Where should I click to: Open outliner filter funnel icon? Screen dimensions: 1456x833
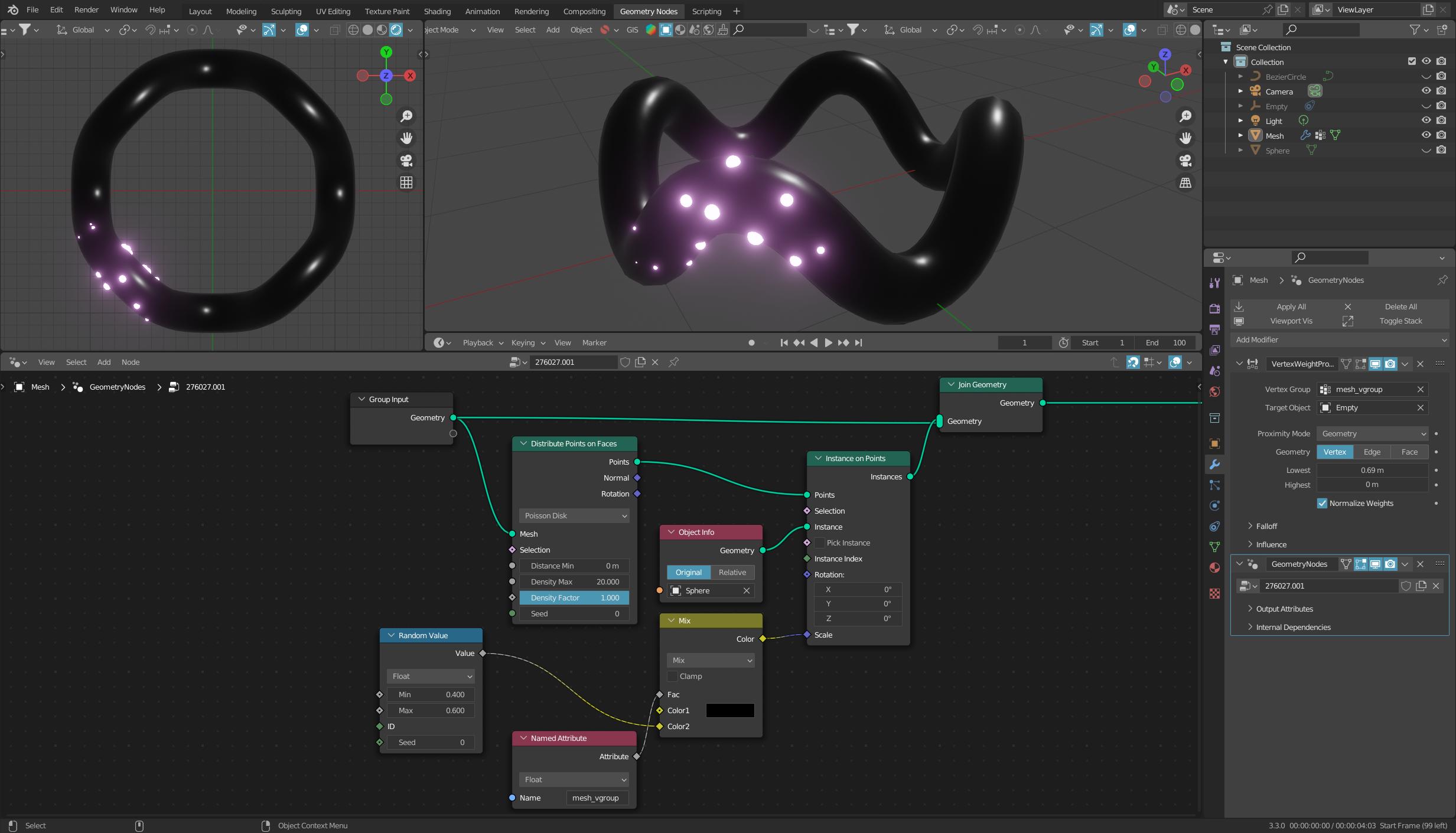click(x=1415, y=29)
